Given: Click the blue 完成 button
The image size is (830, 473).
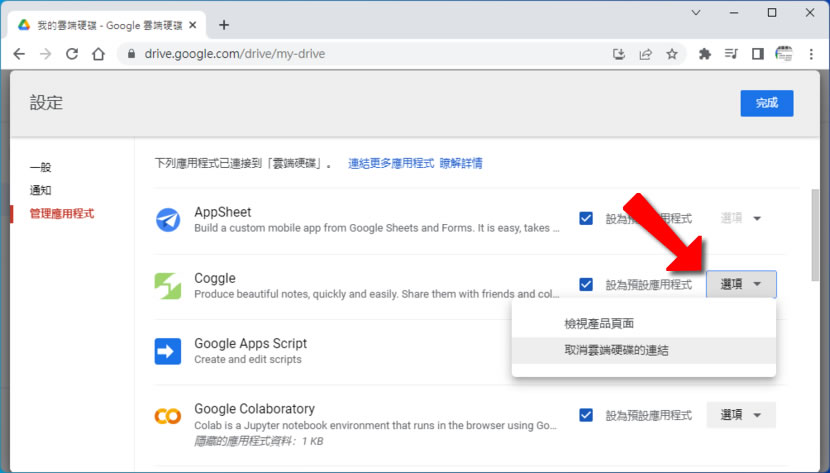Looking at the screenshot, I should [766, 103].
